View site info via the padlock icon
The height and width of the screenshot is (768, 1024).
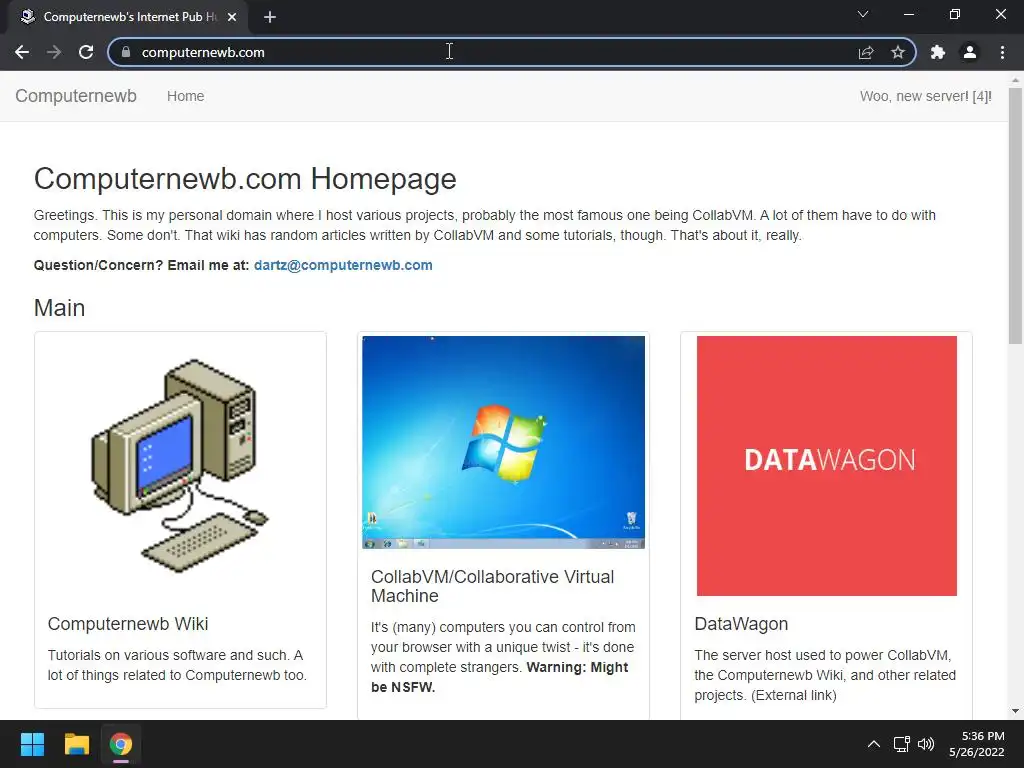pyautogui.click(x=126, y=52)
